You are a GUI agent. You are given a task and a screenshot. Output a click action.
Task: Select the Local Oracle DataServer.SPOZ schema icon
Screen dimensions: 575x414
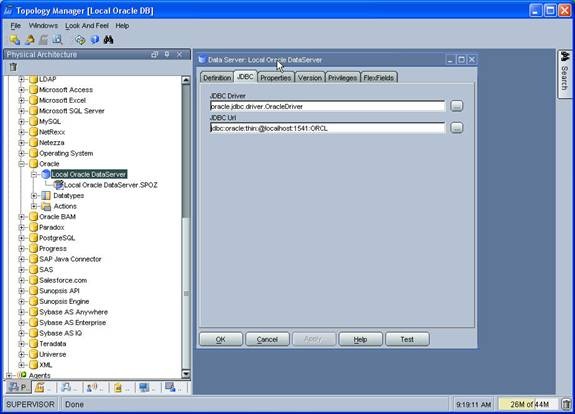(x=59, y=185)
